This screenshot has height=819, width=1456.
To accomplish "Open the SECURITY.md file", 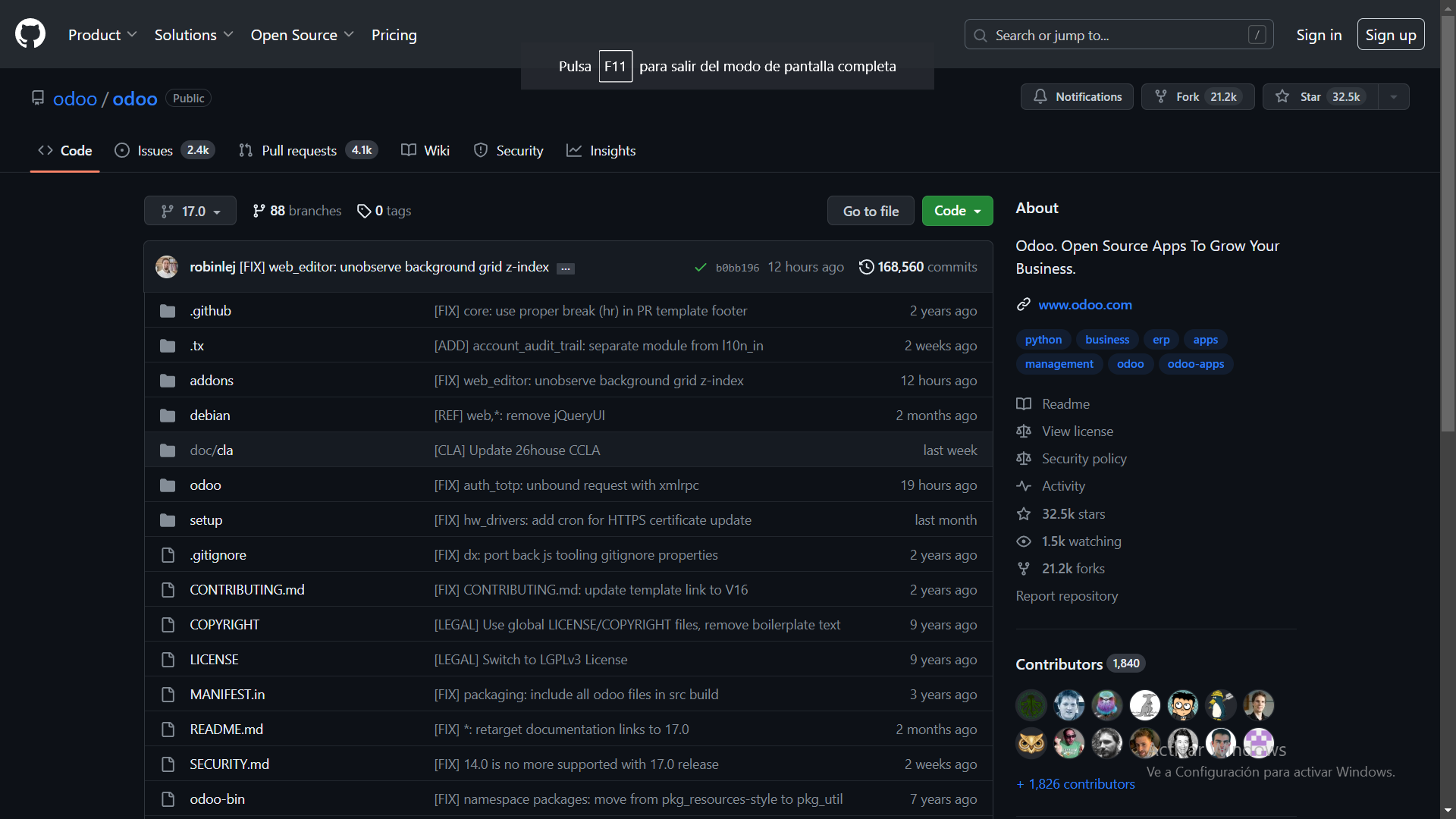I will [x=229, y=764].
